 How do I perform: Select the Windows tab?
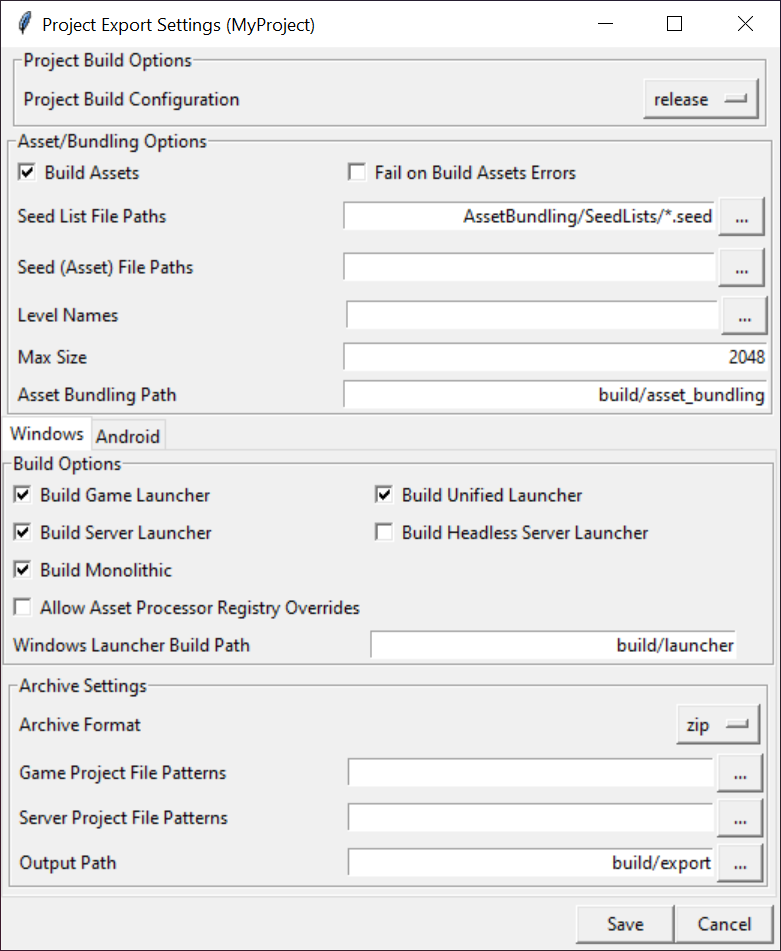point(47,434)
